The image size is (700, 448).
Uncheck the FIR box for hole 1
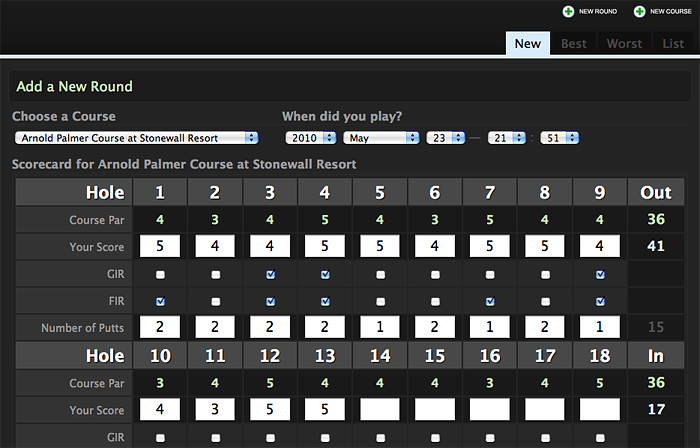pos(160,302)
